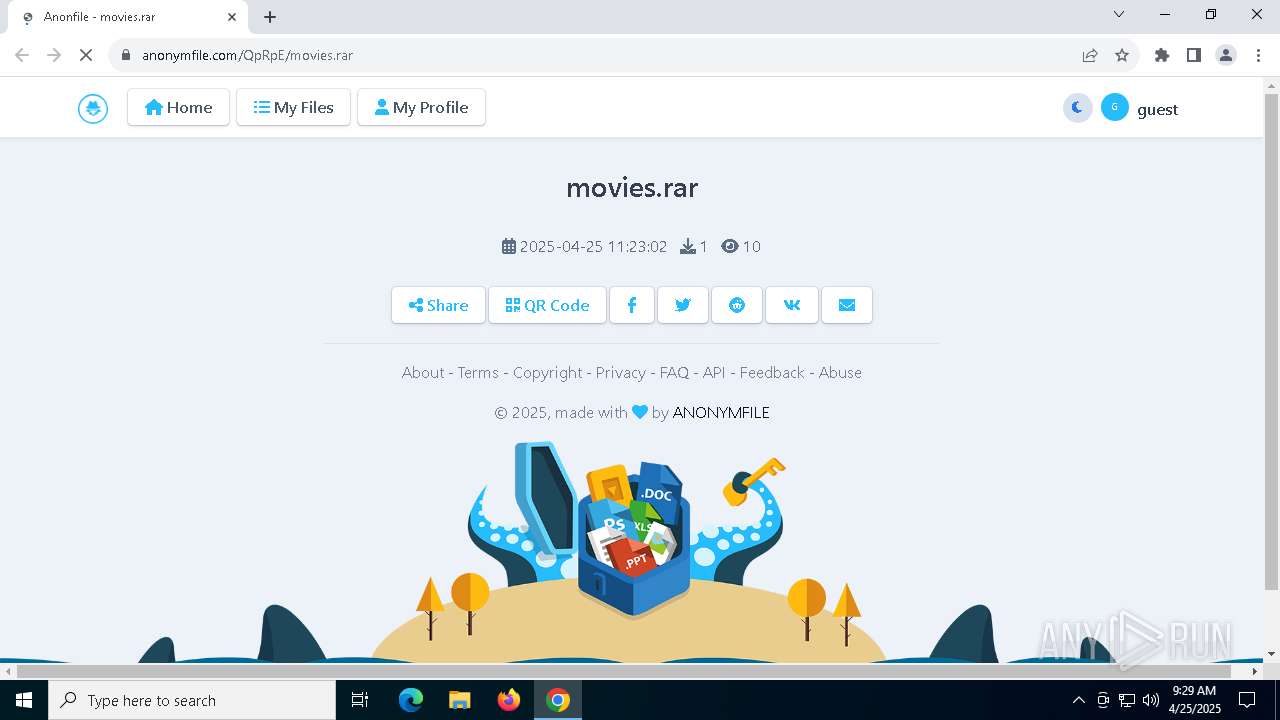Select the Anonfile - movies.rar tab
This screenshot has height=720, width=1280.
[128, 17]
